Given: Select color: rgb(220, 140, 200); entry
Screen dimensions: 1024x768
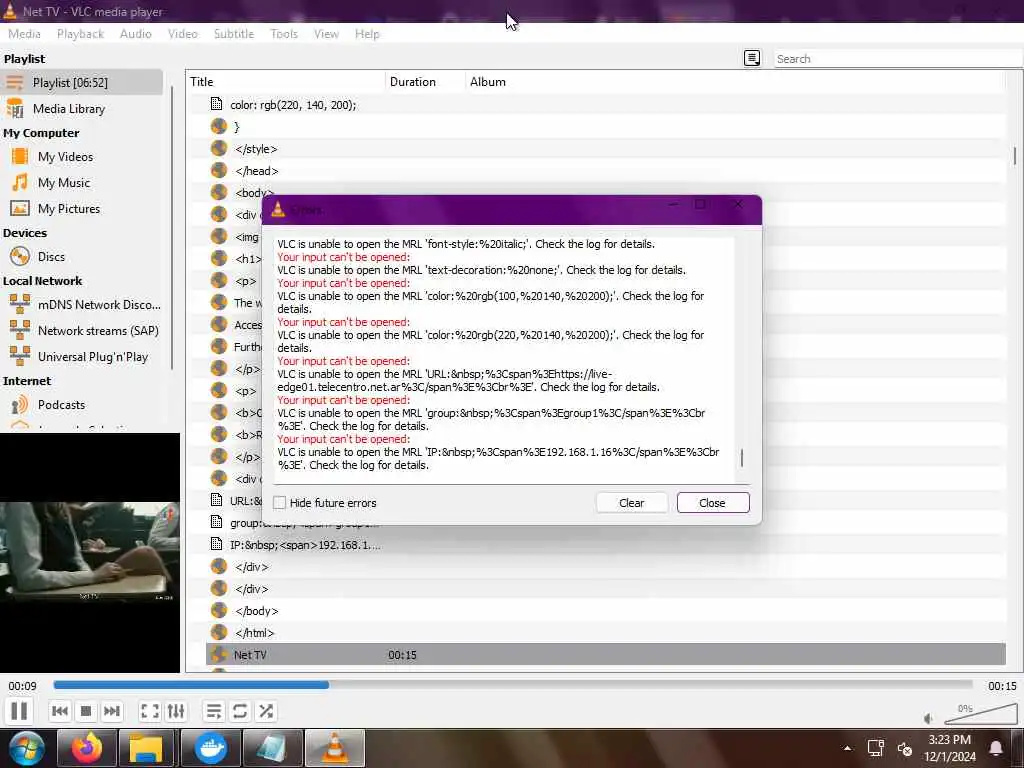Looking at the screenshot, I should coord(293,105).
